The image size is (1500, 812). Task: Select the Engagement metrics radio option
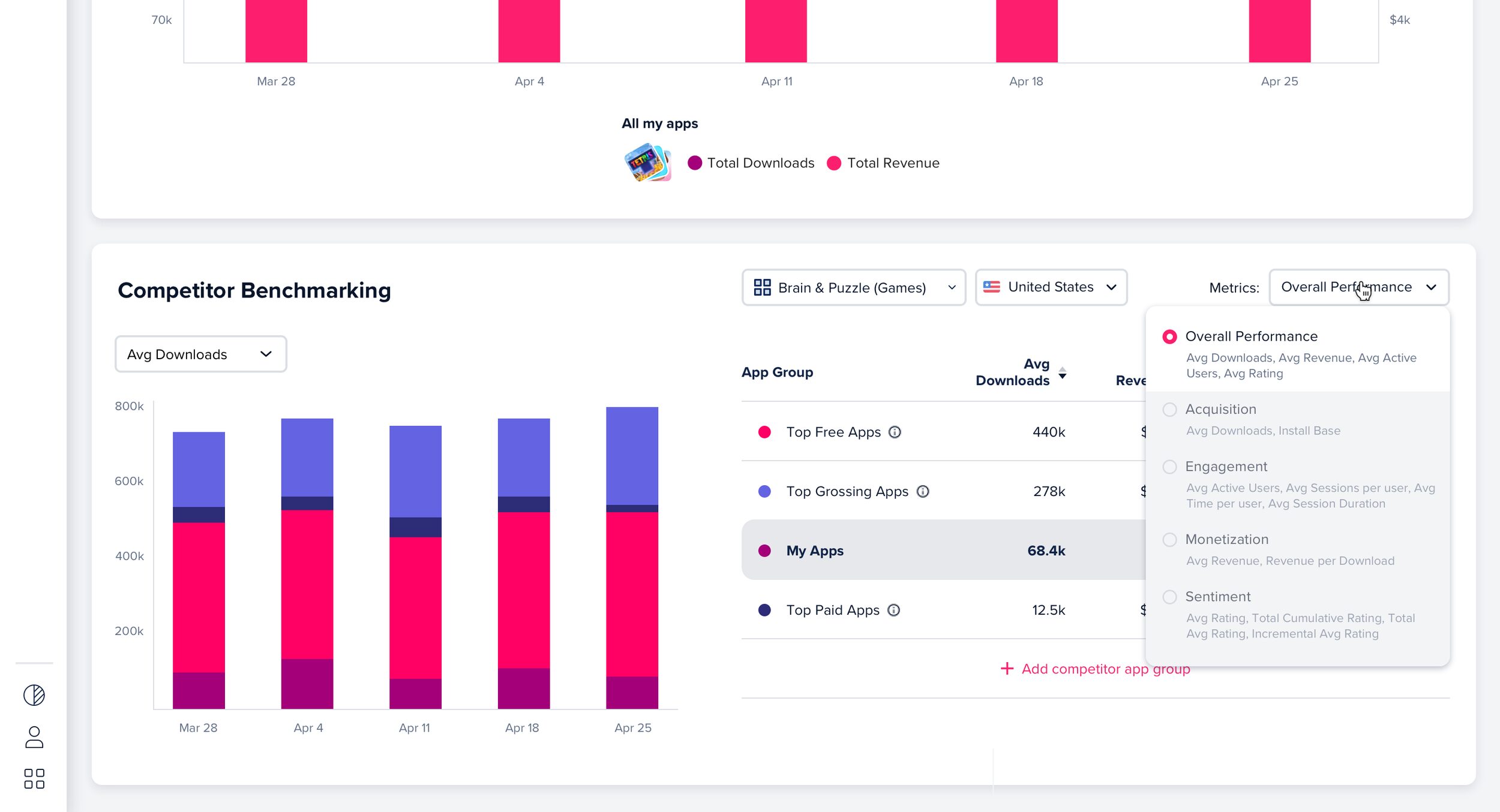[x=1169, y=467]
